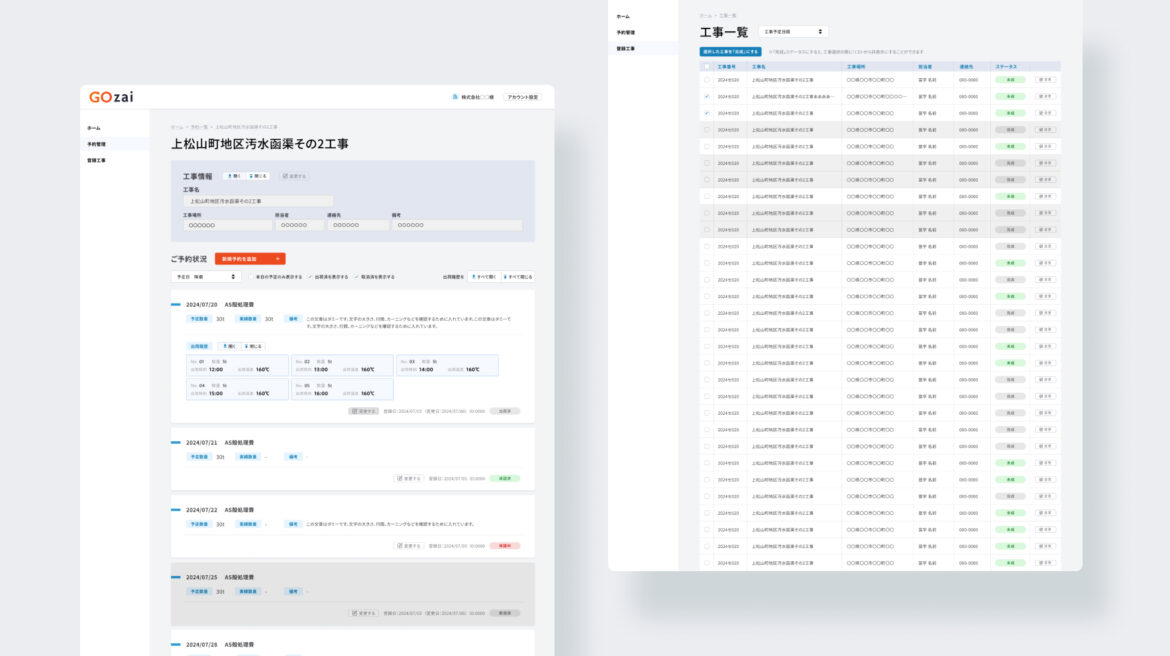Expand 工事情報 with its 開く button
This screenshot has width=1170, height=656.
[234, 176]
